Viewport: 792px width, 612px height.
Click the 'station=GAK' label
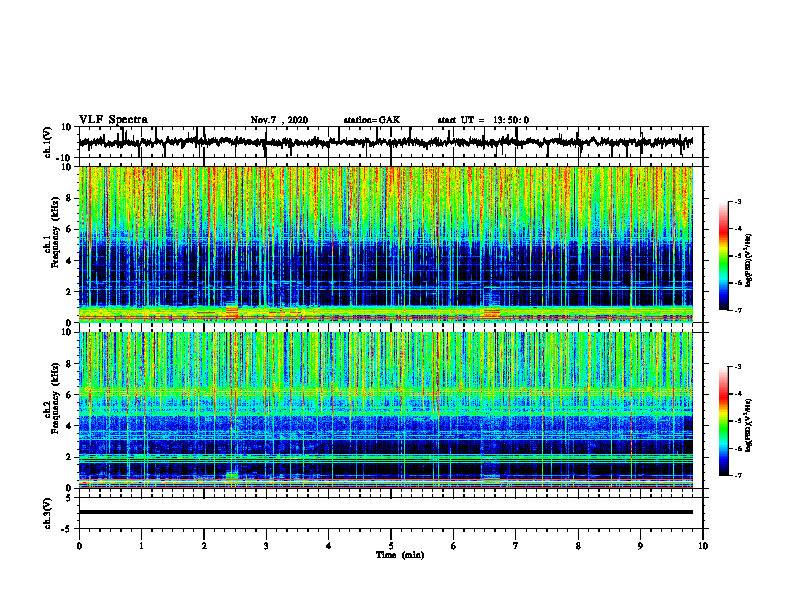372,120
